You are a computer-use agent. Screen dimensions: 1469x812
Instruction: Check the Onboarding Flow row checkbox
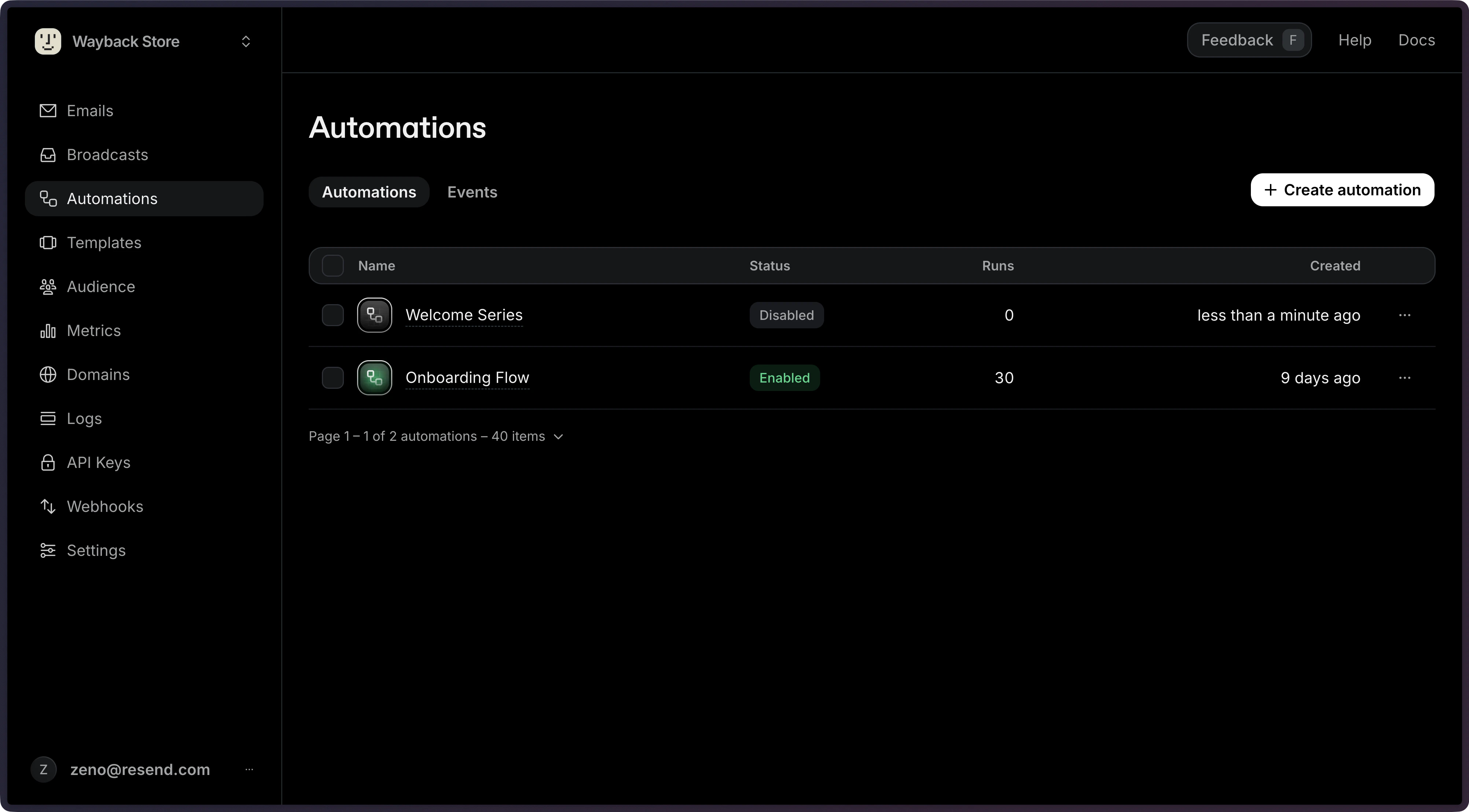(x=333, y=377)
